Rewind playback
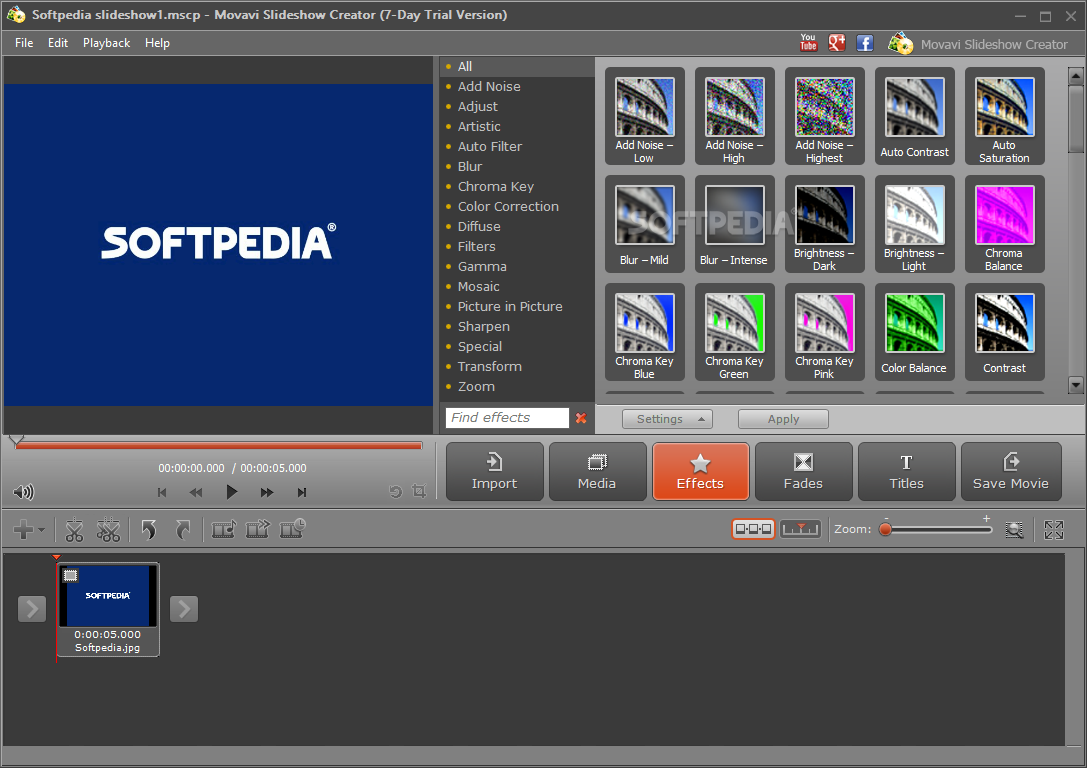This screenshot has height=768, width=1087. [x=196, y=492]
